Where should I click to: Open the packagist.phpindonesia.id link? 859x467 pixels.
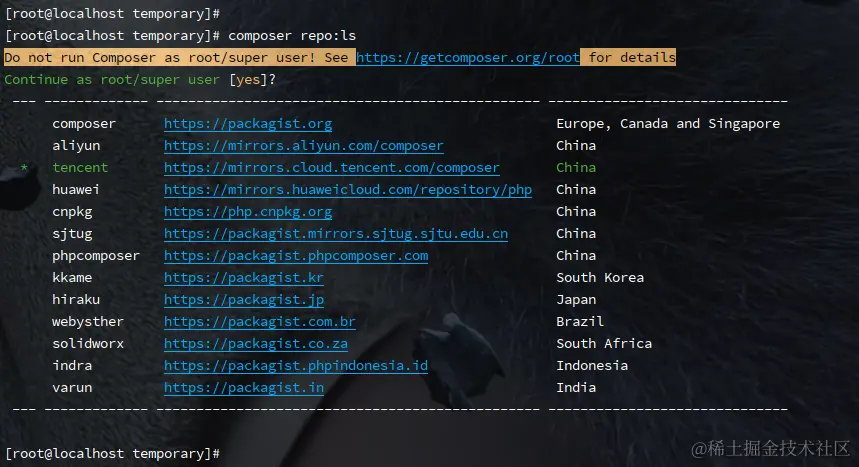pyautogui.click(x=296, y=365)
